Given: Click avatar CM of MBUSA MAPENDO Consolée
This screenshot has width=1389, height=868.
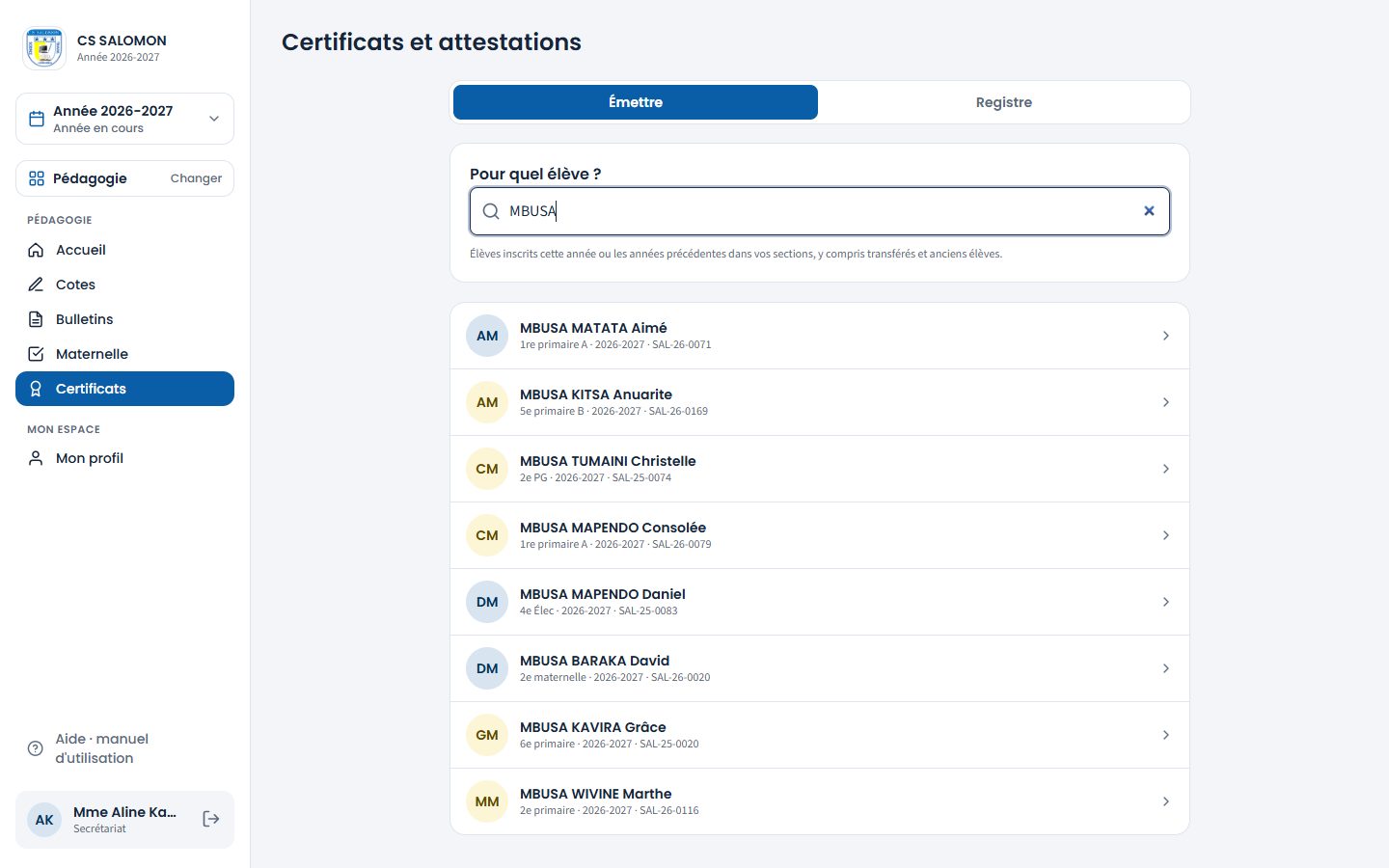Looking at the screenshot, I should [487, 535].
